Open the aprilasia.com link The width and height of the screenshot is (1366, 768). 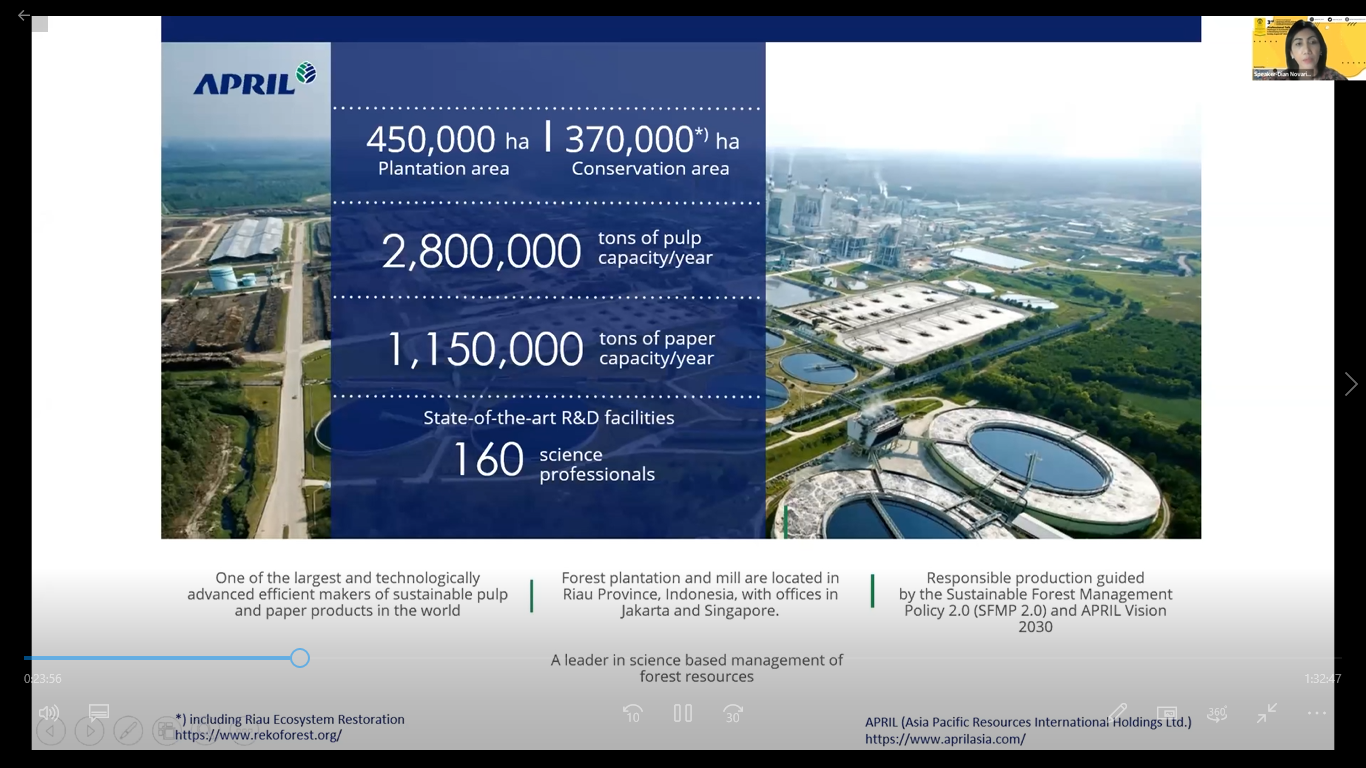pyautogui.click(x=945, y=739)
